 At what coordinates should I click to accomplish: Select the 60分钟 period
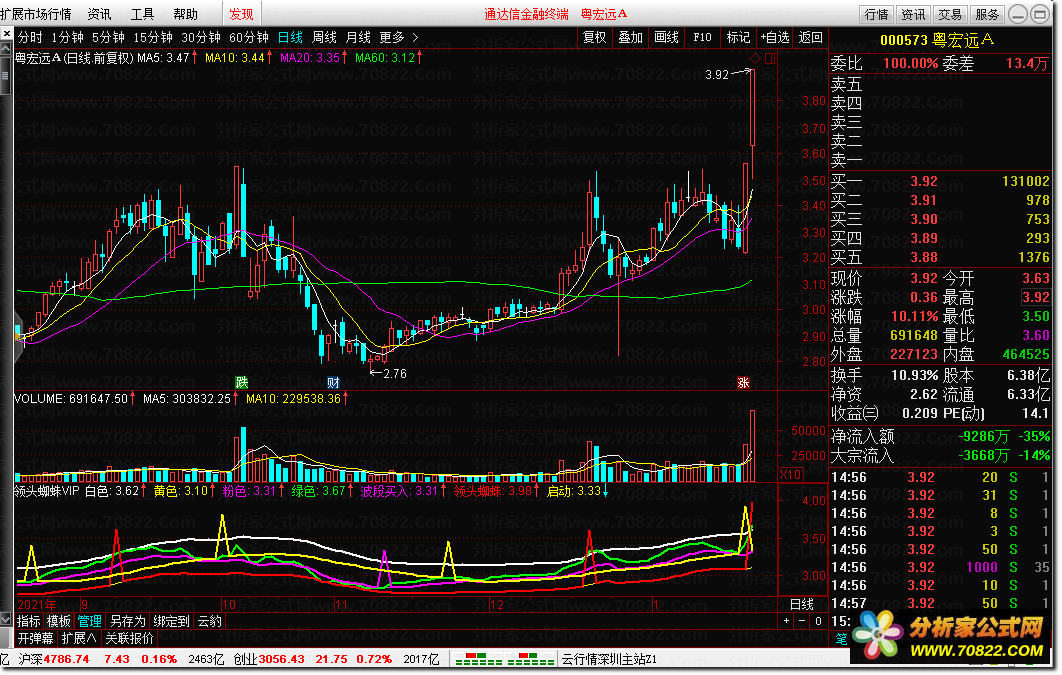tap(249, 37)
